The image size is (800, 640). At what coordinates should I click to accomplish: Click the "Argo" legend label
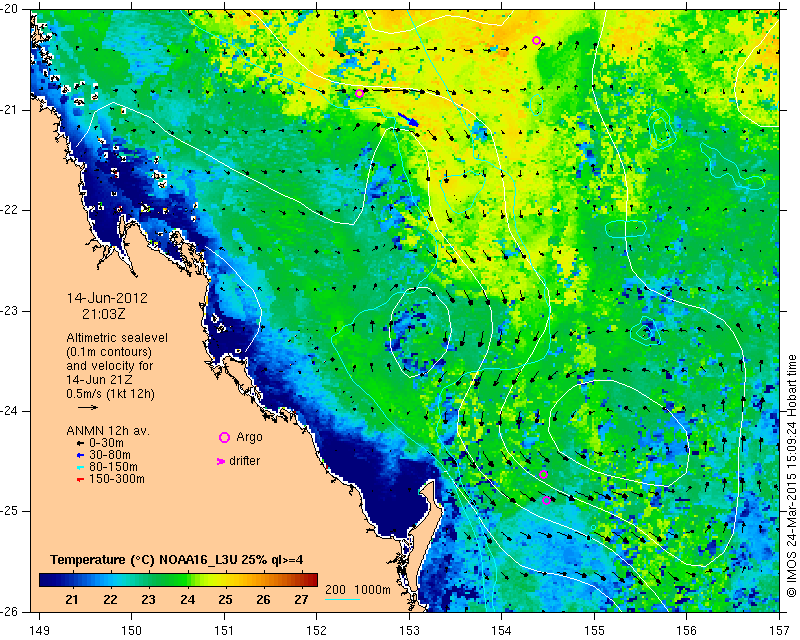(x=249, y=437)
